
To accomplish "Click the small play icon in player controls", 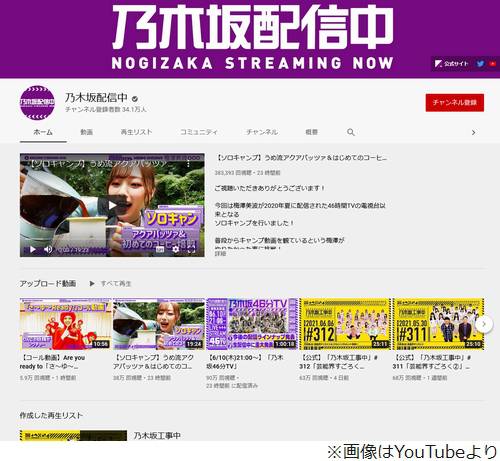I will [x=33, y=249].
